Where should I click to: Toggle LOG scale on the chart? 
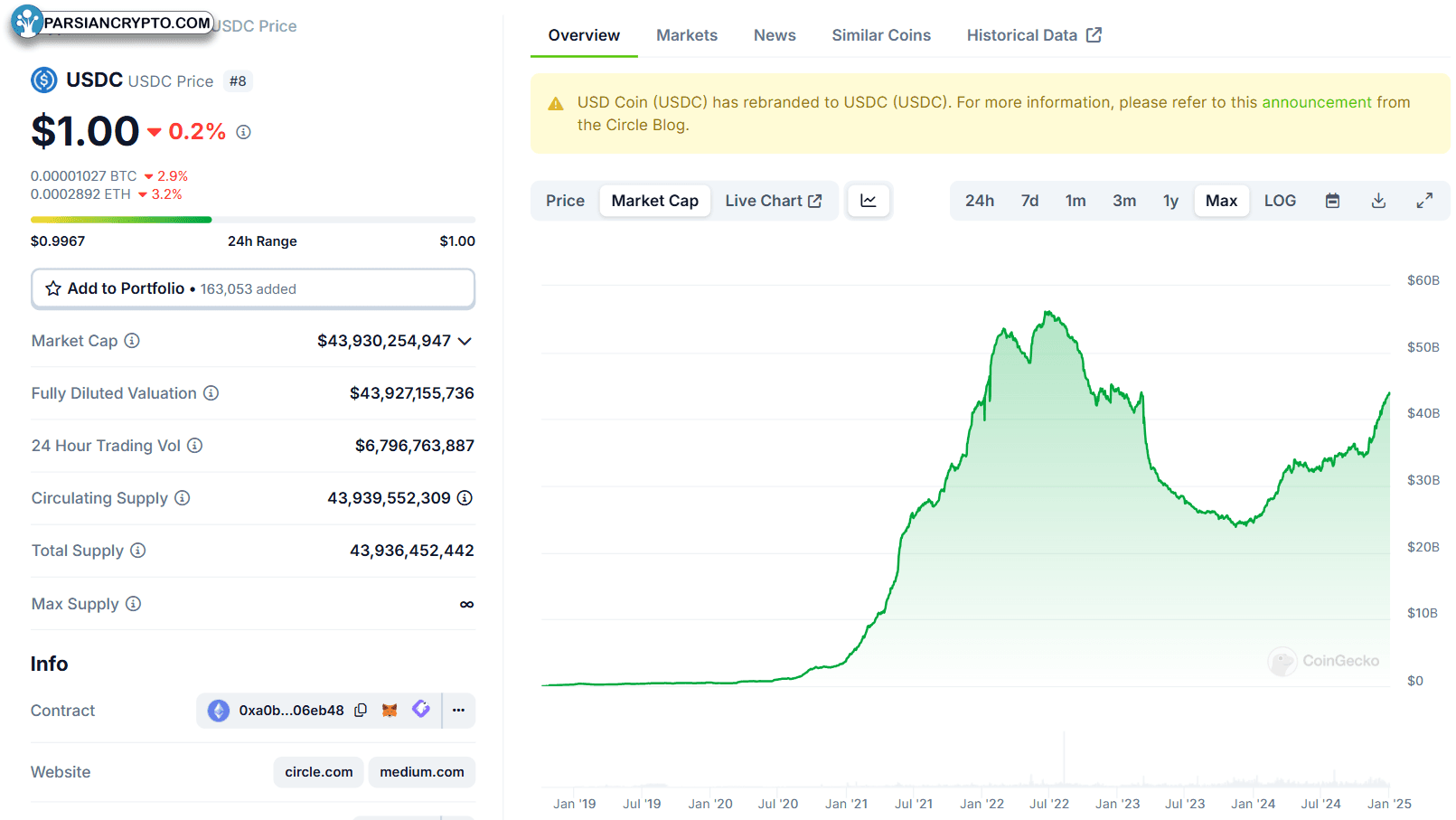pyautogui.click(x=1280, y=201)
